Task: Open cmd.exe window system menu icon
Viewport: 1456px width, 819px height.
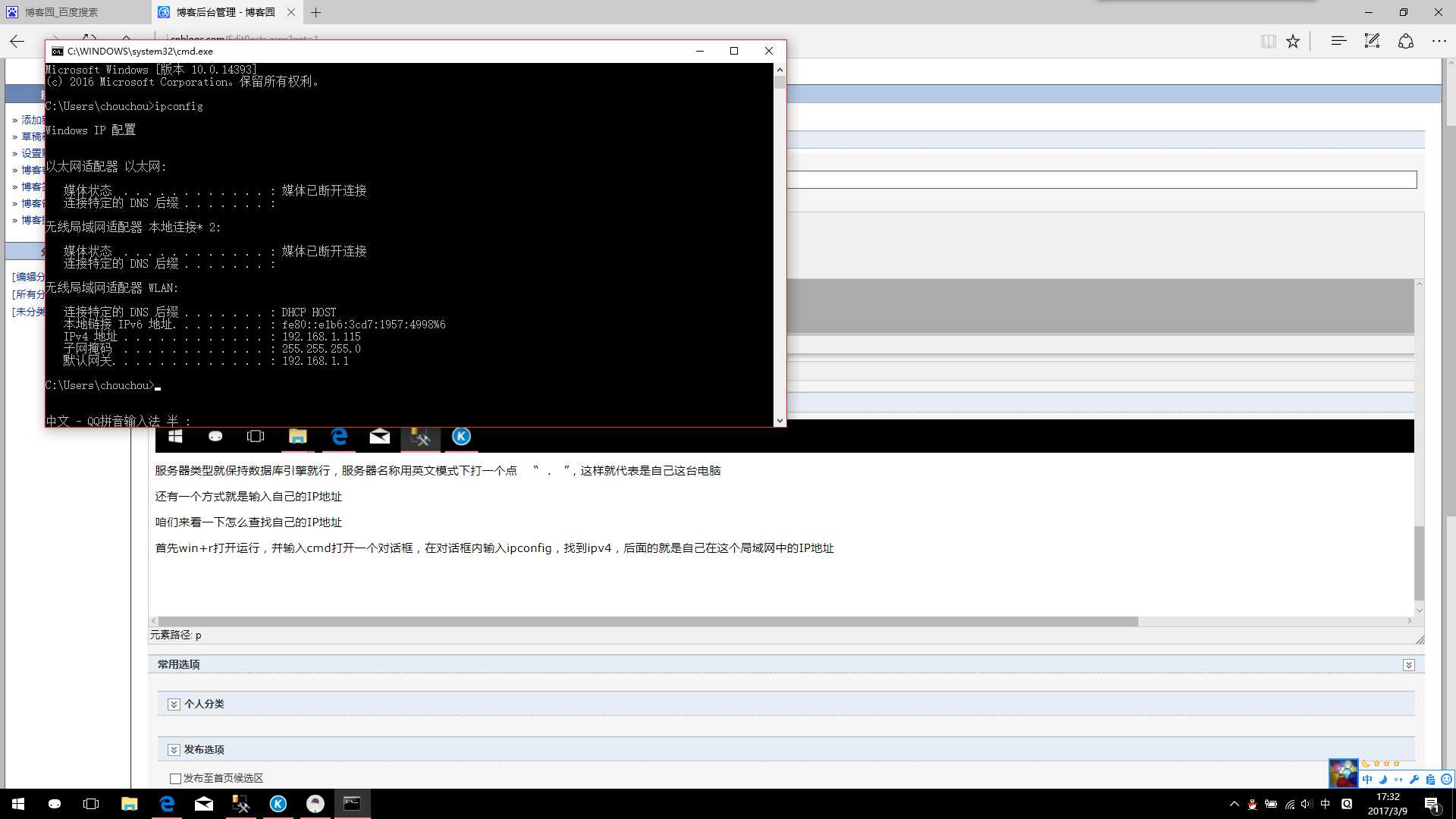Action: click(x=58, y=52)
